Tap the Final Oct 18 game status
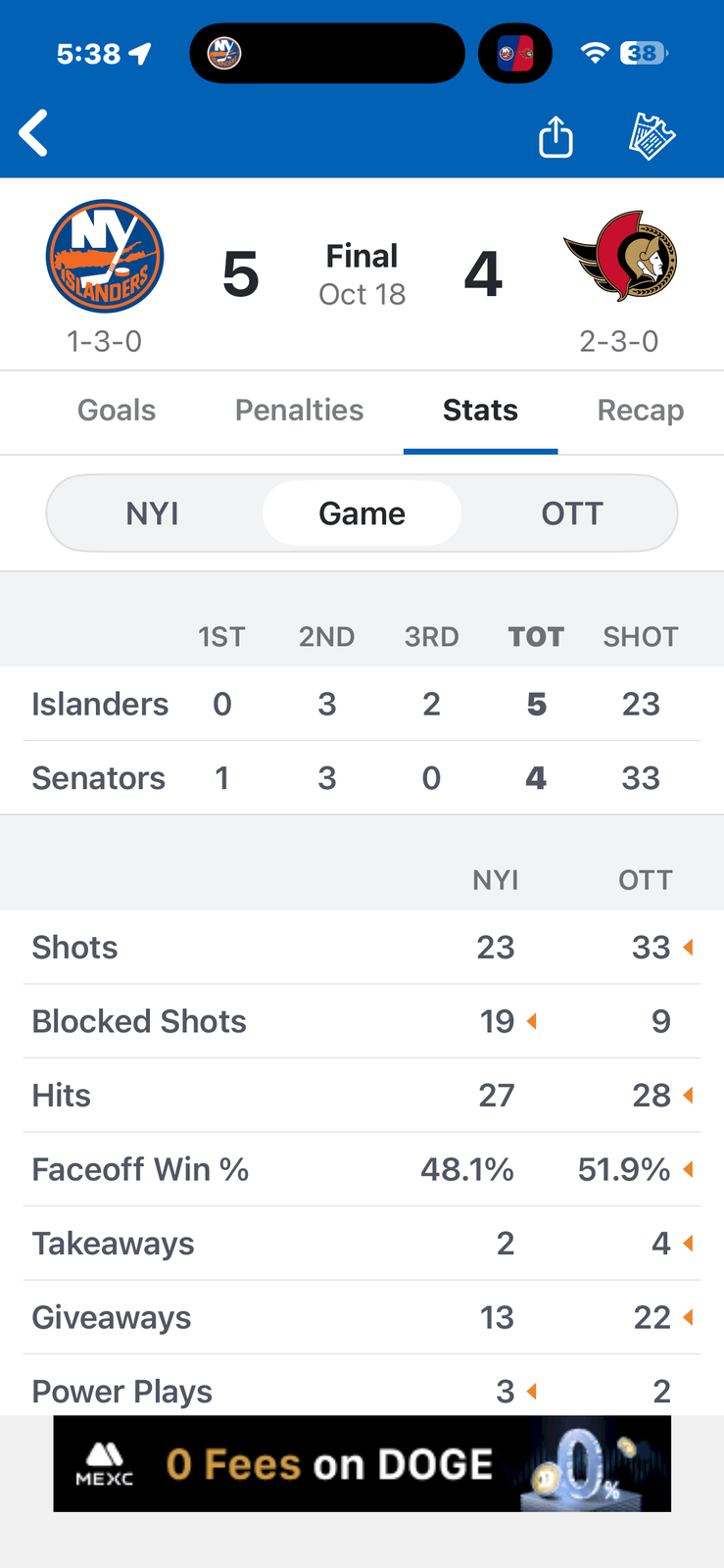The height and width of the screenshot is (1568, 724). [362, 274]
